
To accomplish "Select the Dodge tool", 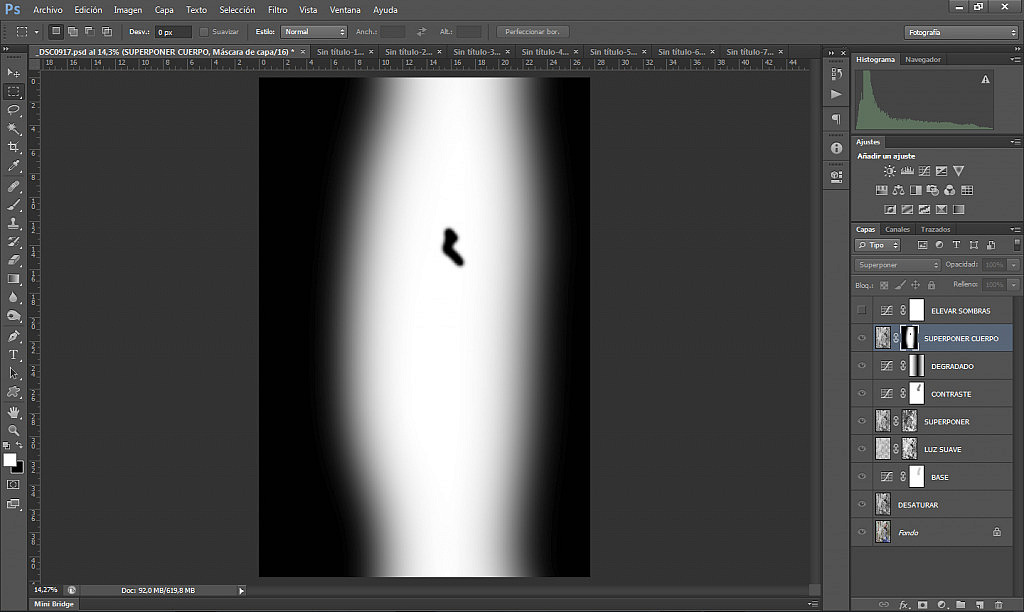I will pyautogui.click(x=14, y=316).
